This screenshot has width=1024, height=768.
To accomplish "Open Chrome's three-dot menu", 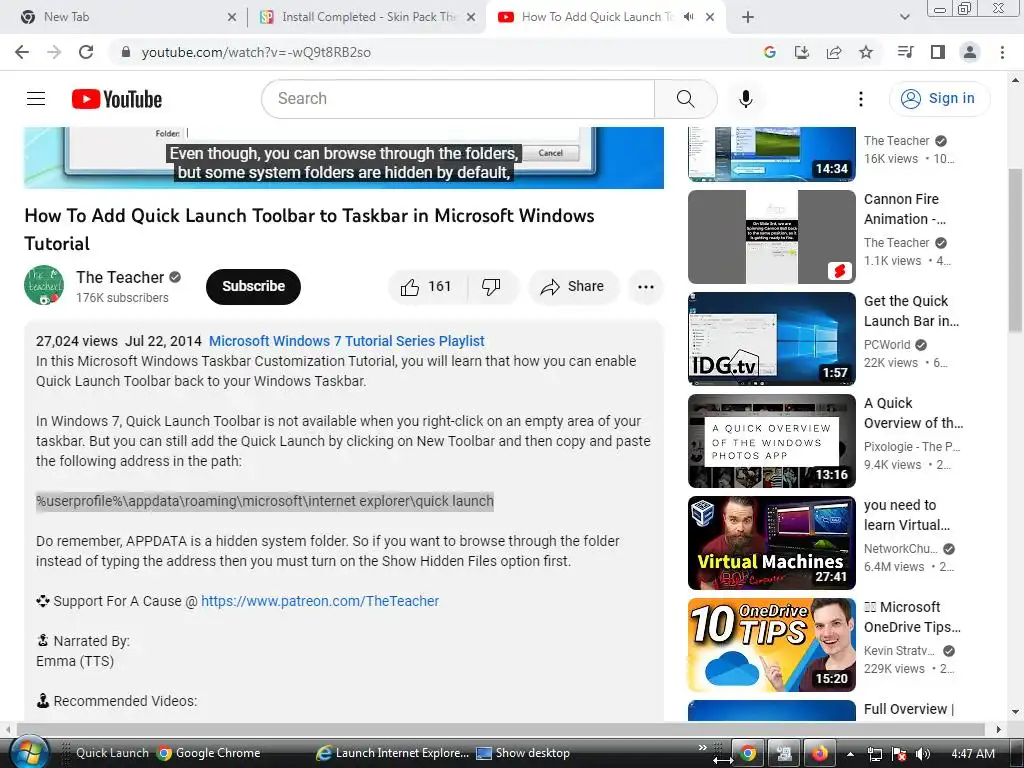I will (1002, 52).
